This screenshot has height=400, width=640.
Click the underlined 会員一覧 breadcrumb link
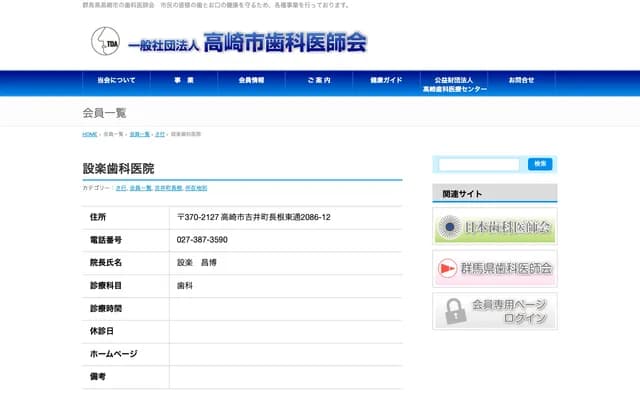(x=139, y=134)
